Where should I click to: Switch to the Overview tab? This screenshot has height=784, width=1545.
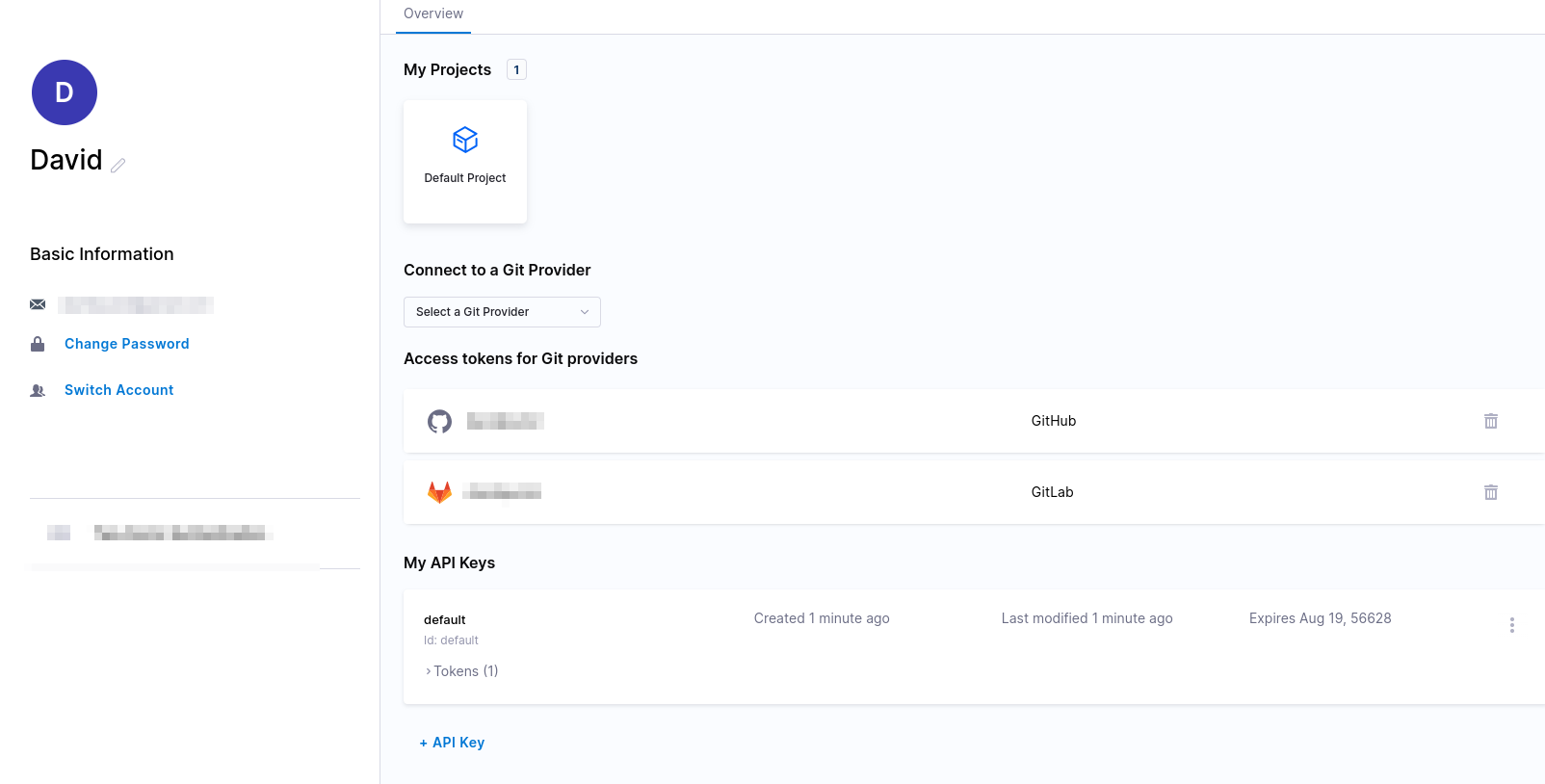[x=433, y=13]
